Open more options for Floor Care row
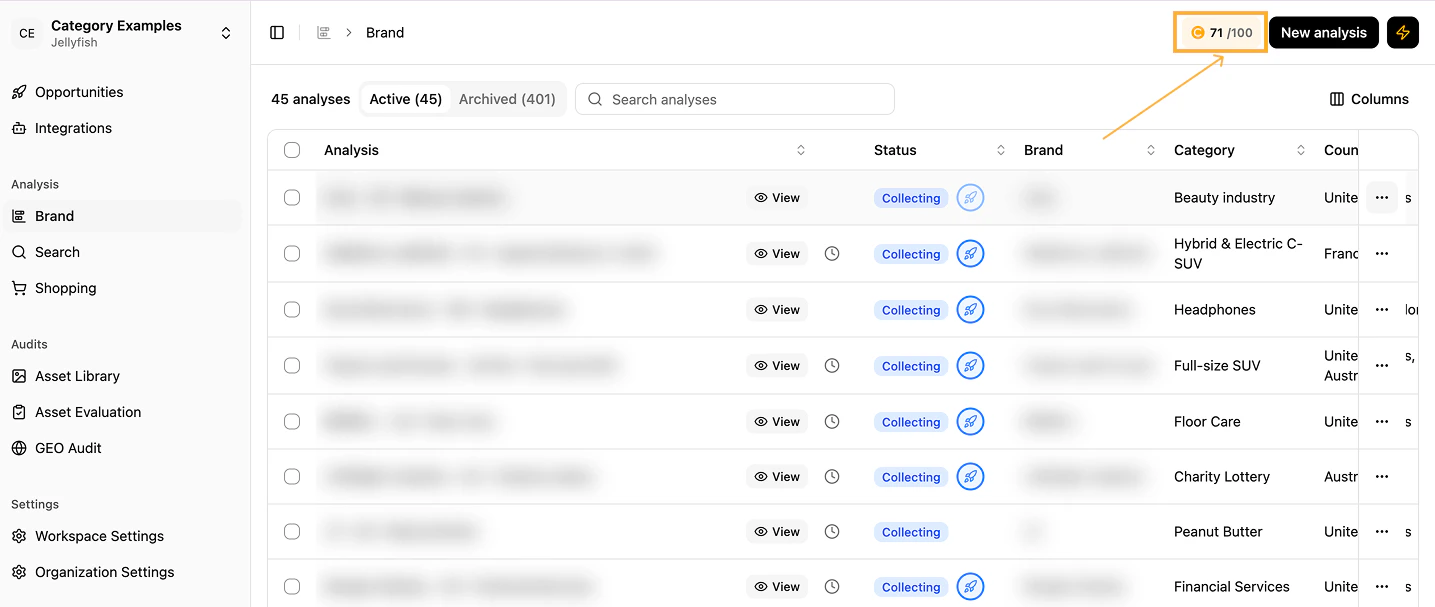Viewport: 1435px width, 607px height. 1382,422
